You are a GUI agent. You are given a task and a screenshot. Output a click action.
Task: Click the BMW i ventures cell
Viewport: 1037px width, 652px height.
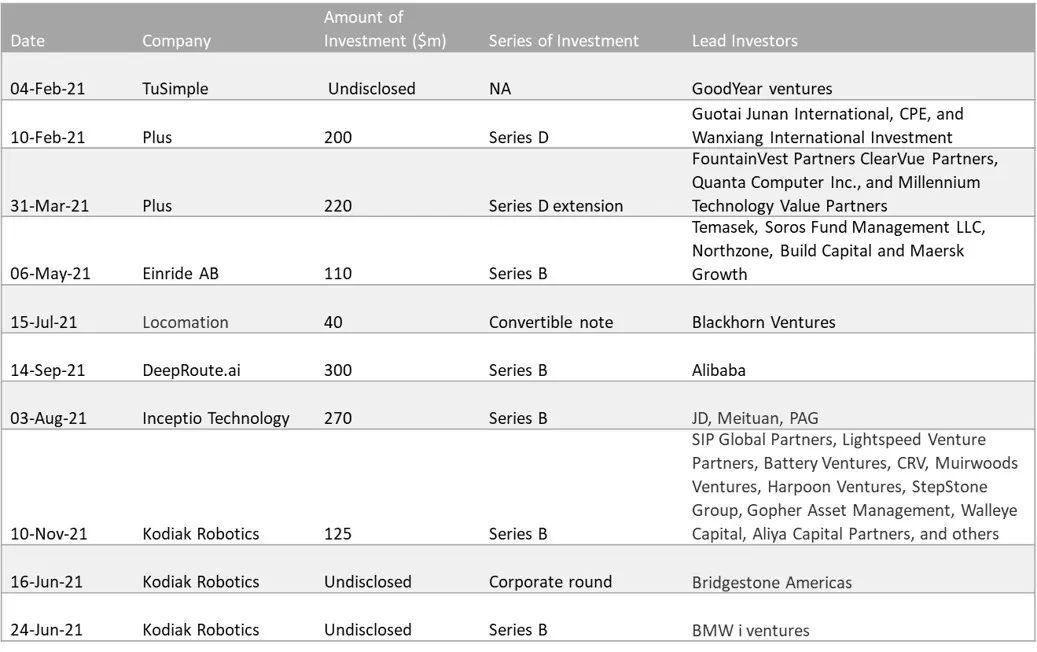750,630
